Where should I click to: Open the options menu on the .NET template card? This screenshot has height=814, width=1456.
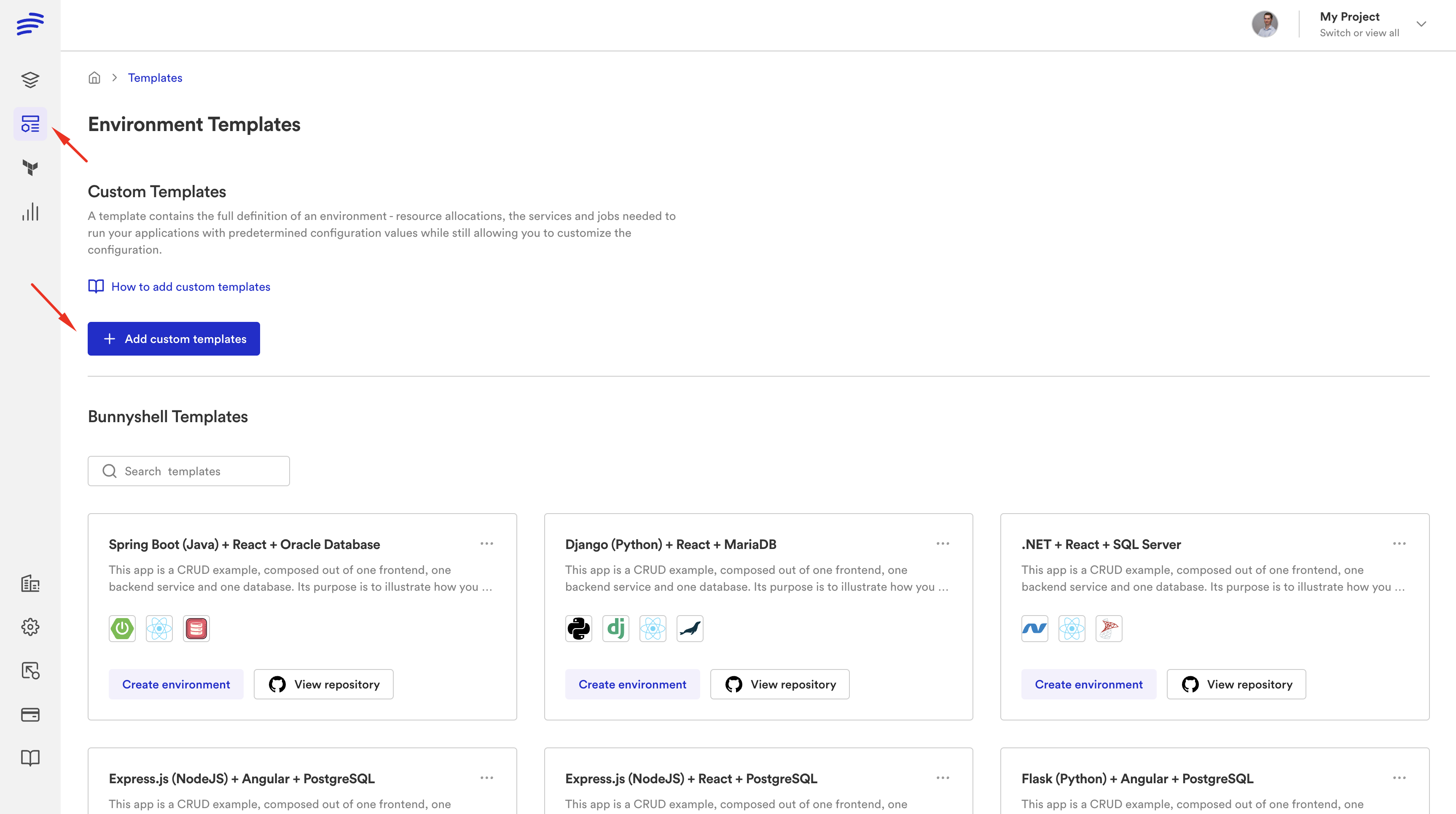pyautogui.click(x=1400, y=544)
